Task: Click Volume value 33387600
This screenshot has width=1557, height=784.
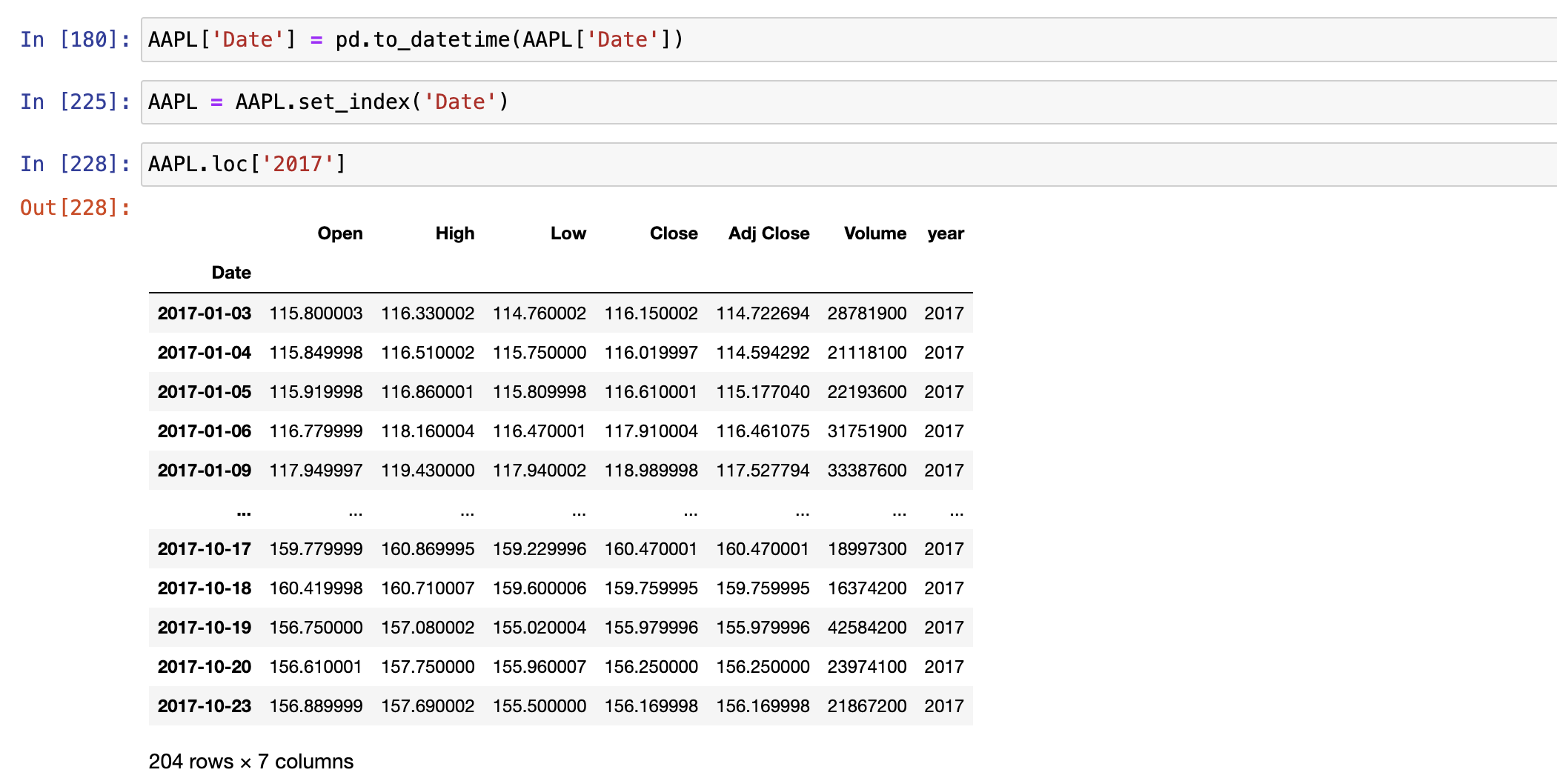Action: tap(867, 471)
